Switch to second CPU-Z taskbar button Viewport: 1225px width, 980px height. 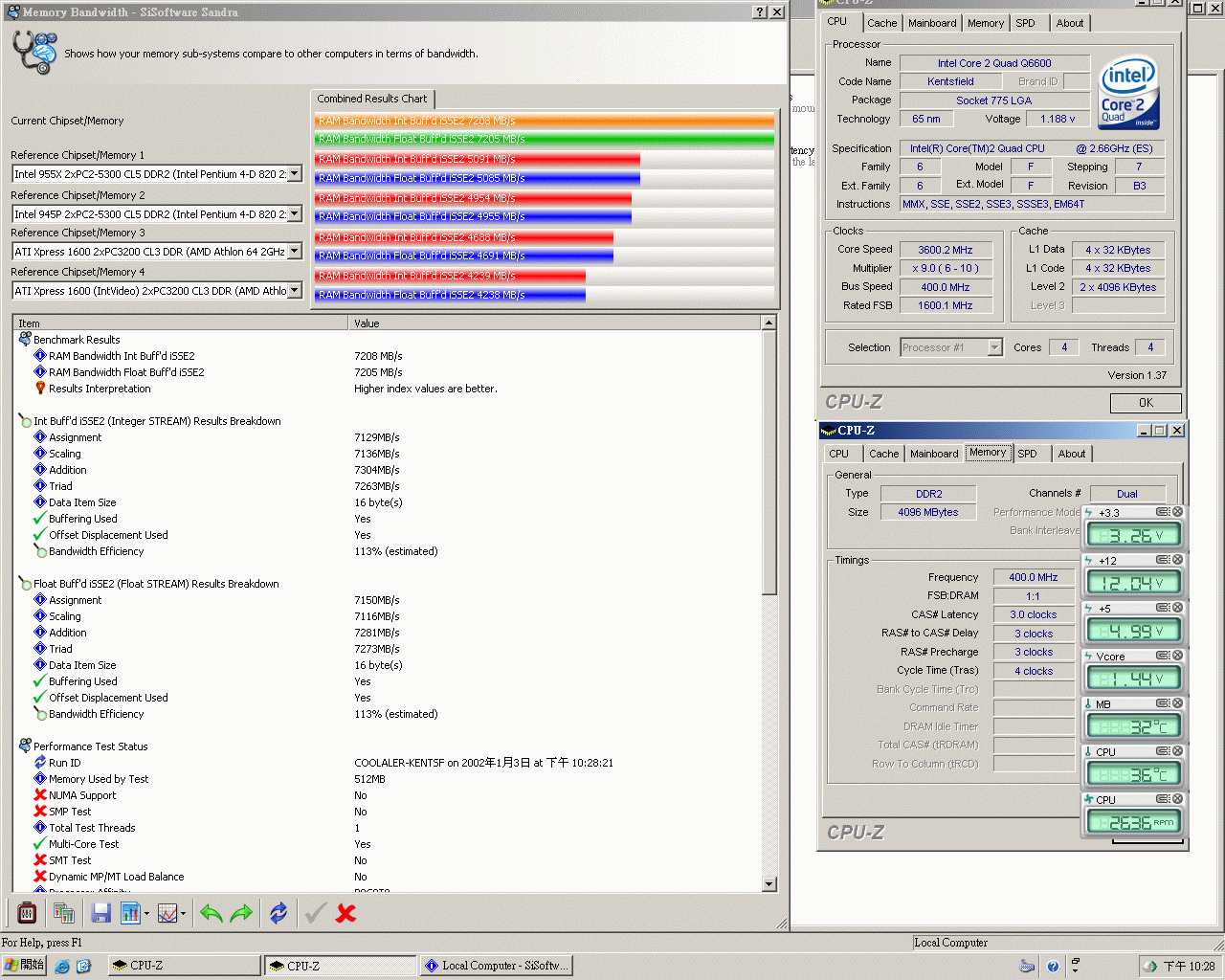[340, 966]
